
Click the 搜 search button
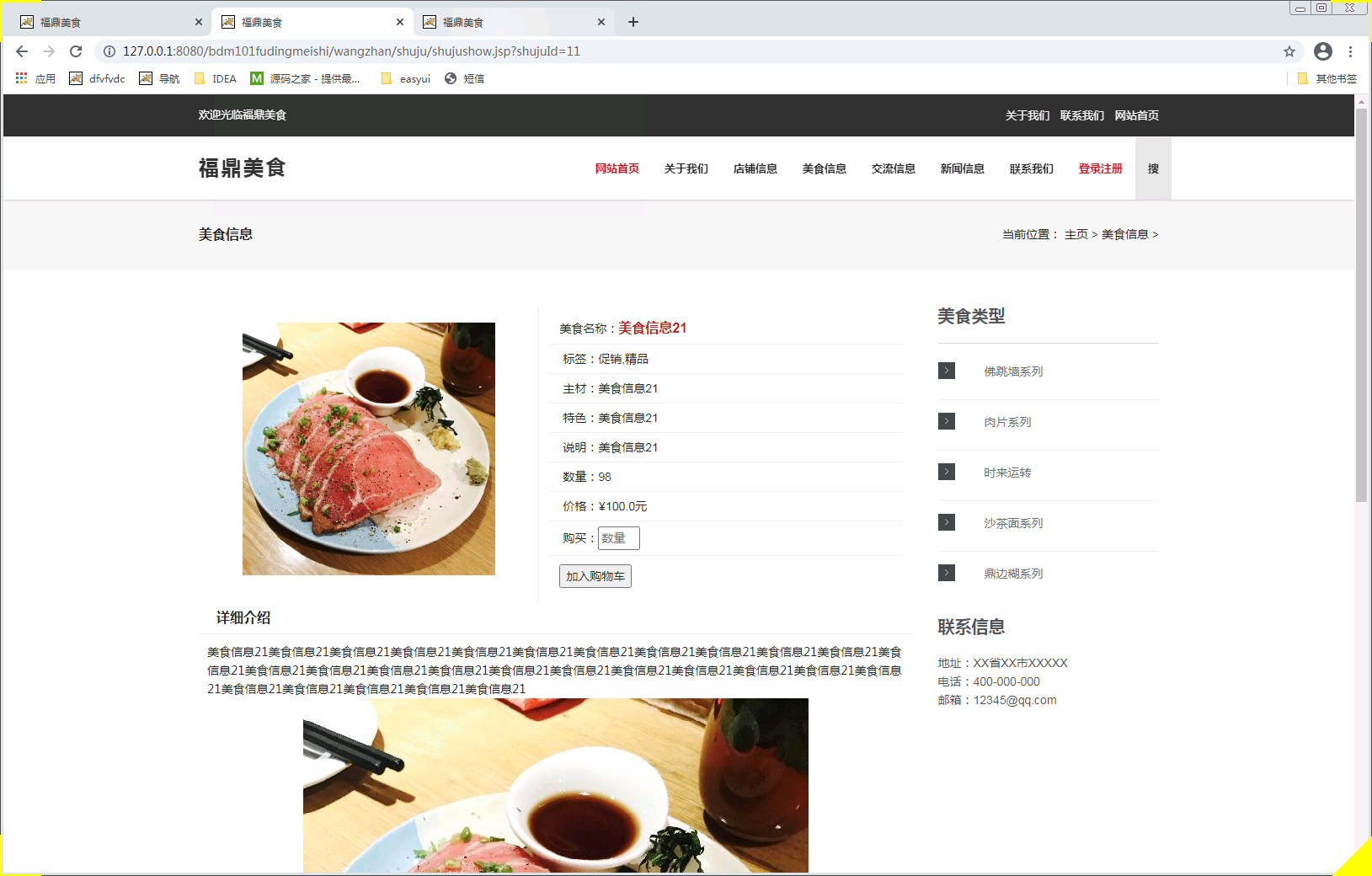1153,168
